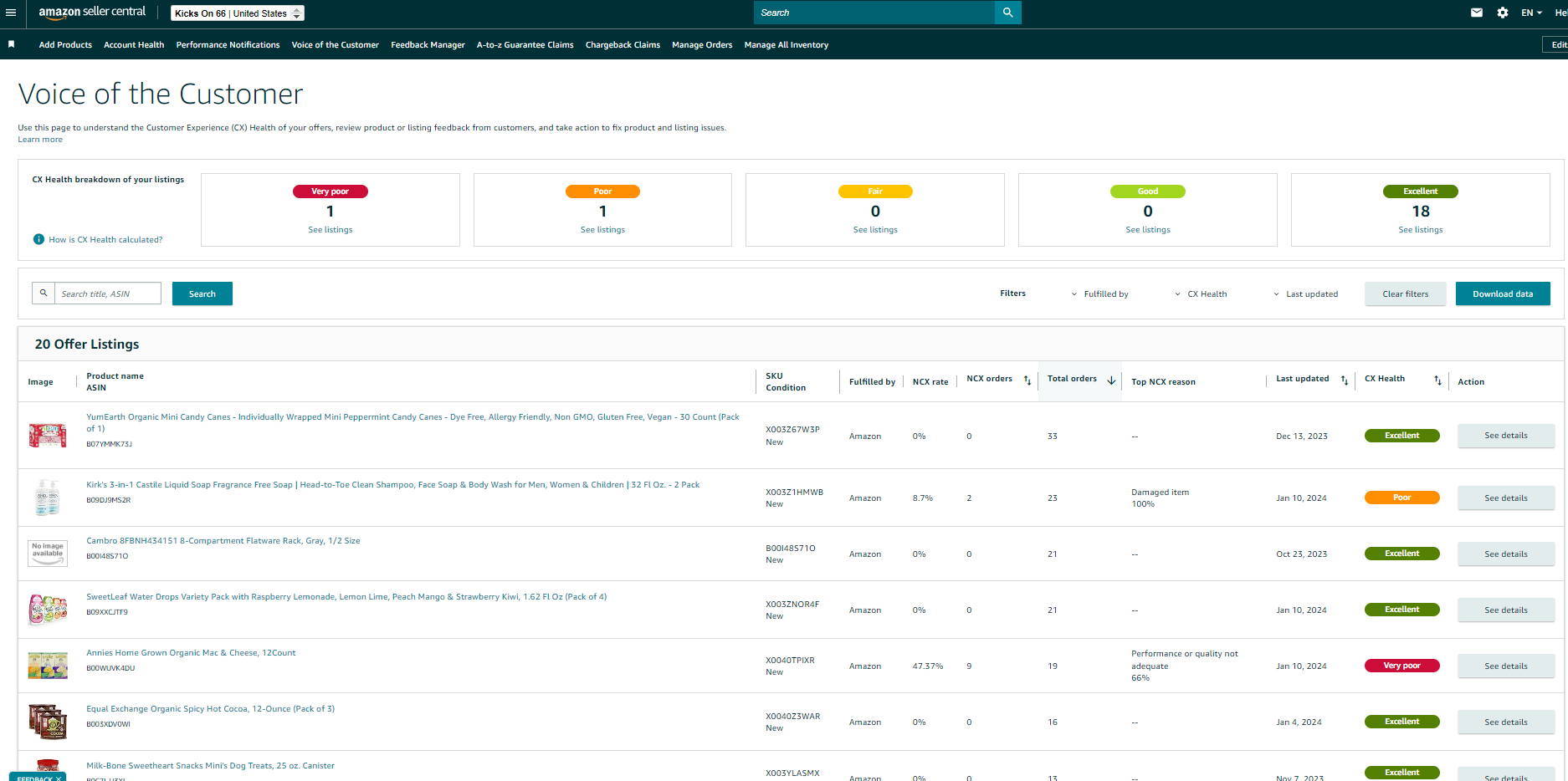See details for Kirk's Castile Soap
Viewport: 1568px width, 781px height.
[x=1506, y=498]
